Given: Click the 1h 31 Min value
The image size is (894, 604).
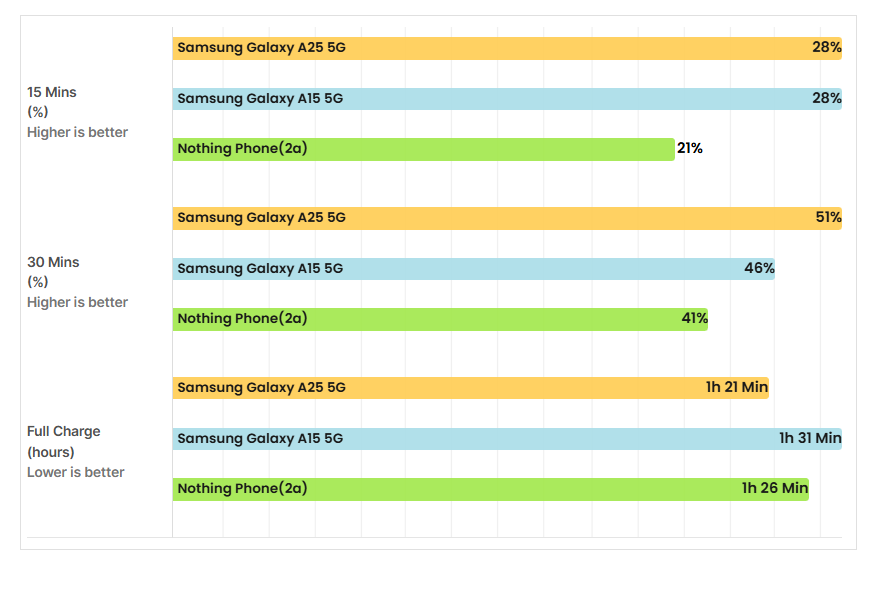Looking at the screenshot, I should 811,438.
